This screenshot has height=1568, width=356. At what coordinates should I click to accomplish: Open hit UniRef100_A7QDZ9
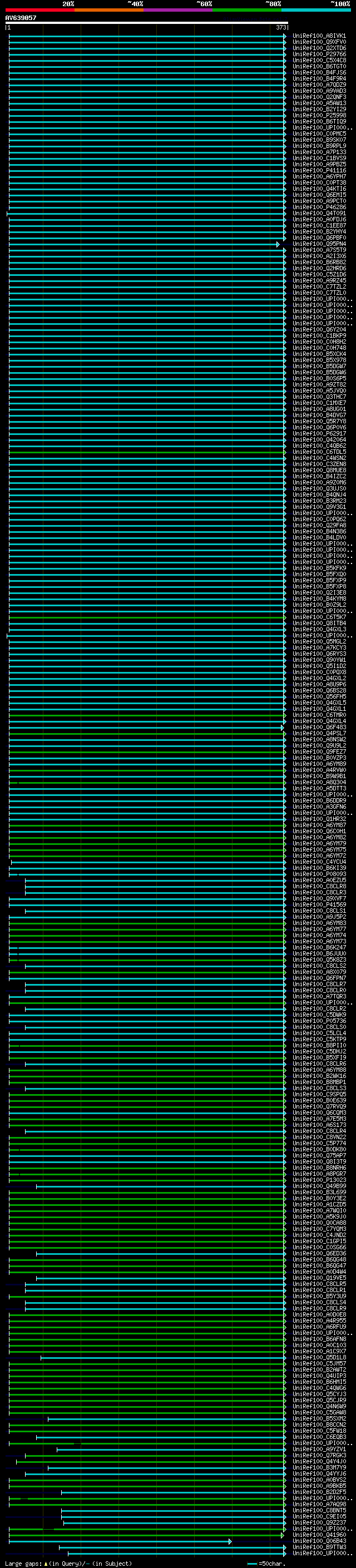tap(319, 85)
